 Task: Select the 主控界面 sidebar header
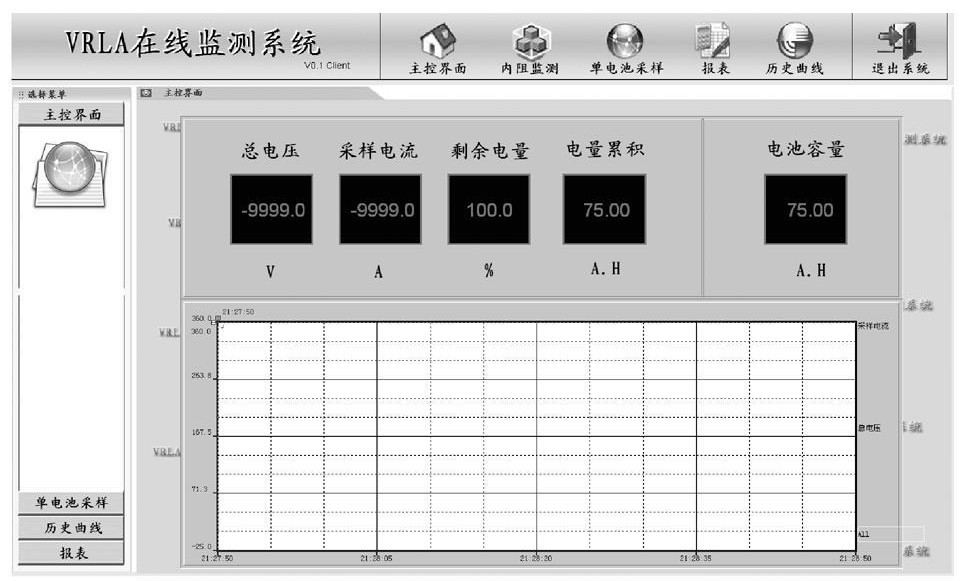point(72,115)
